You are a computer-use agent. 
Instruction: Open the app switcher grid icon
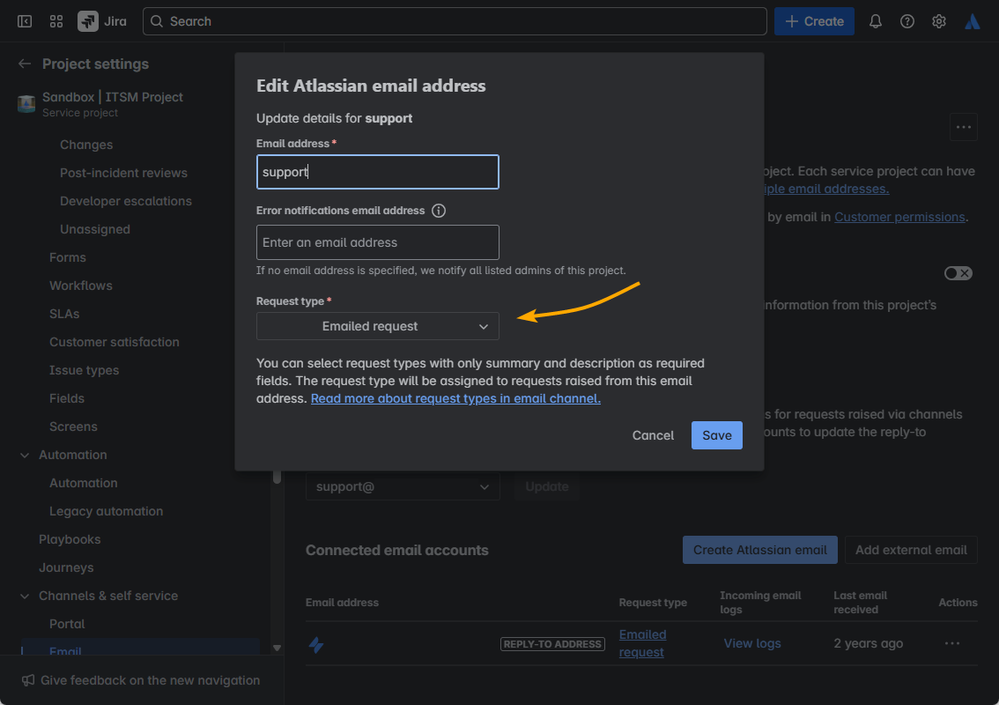(x=56, y=21)
